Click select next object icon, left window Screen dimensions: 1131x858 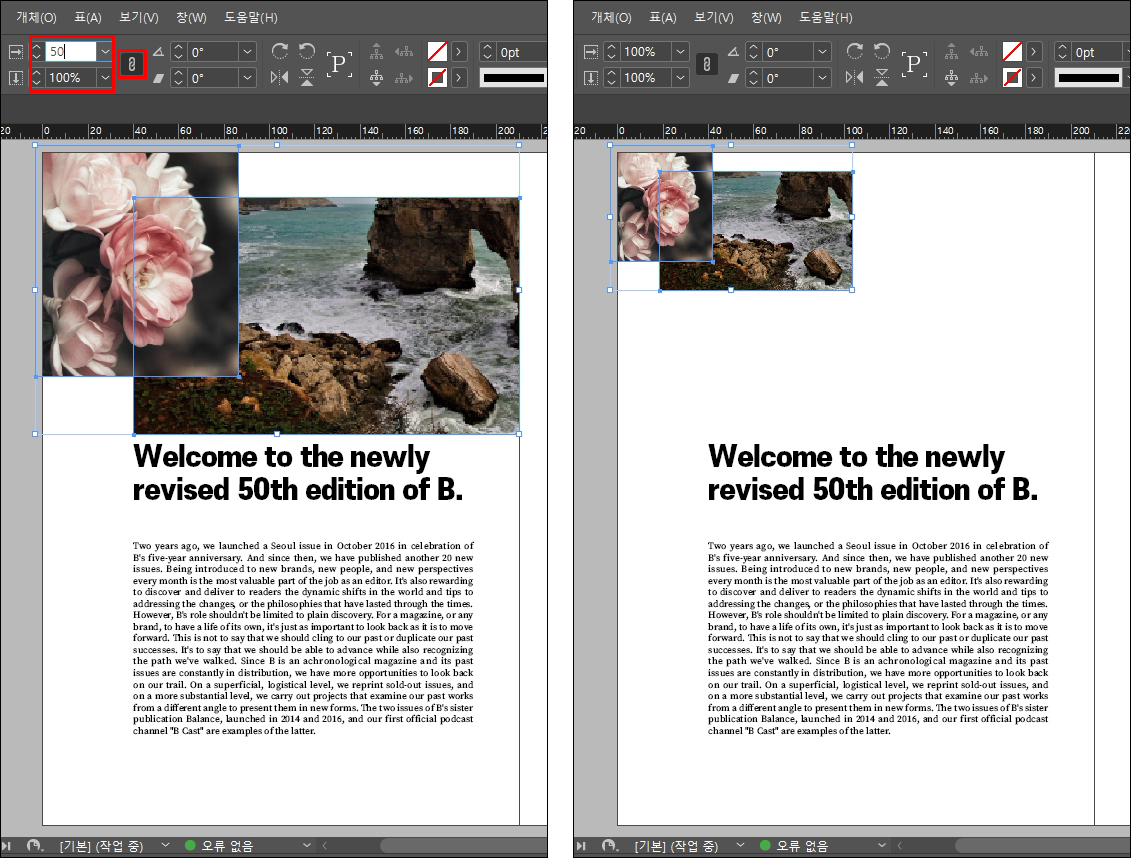(404, 77)
